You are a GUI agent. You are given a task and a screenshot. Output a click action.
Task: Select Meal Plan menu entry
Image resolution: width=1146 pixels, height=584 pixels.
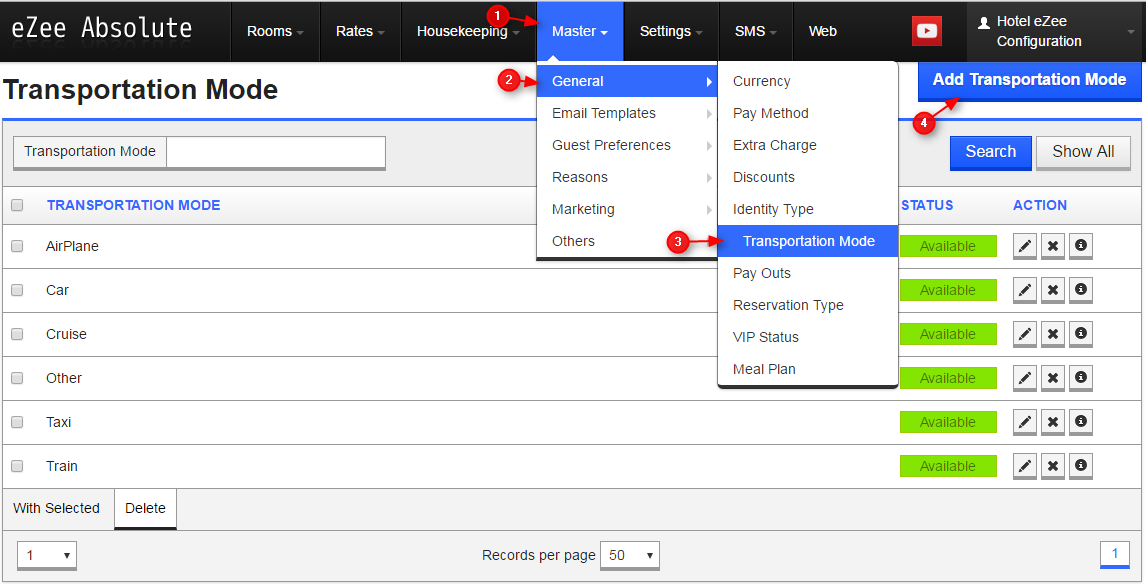(808, 369)
